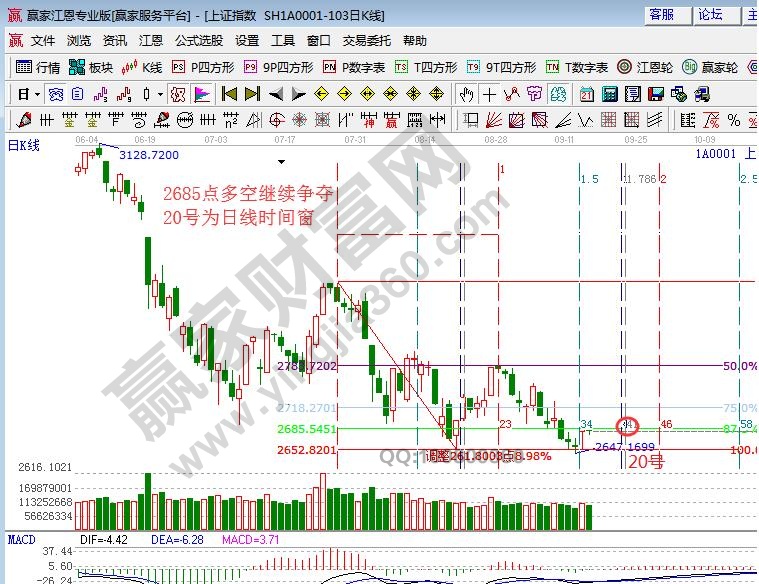Select the hand pan tool
759x584 pixels.
tap(466, 94)
